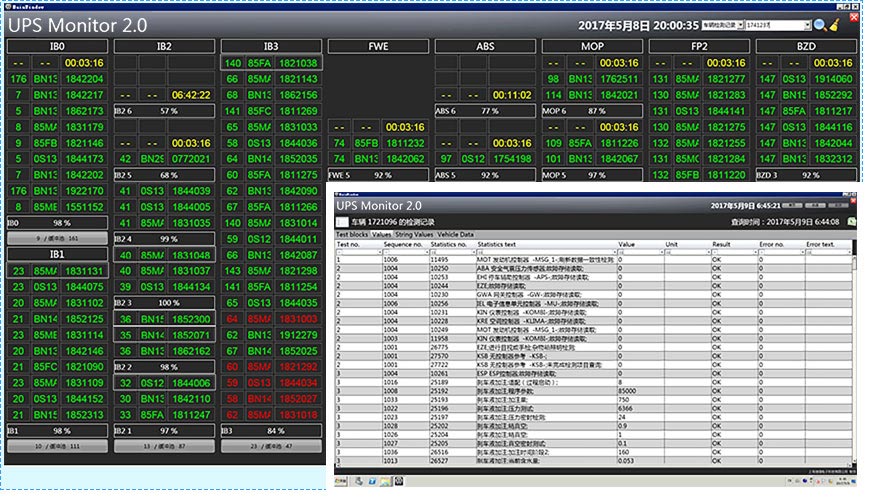
Task: Click the IB3 station header
Action: point(271,46)
